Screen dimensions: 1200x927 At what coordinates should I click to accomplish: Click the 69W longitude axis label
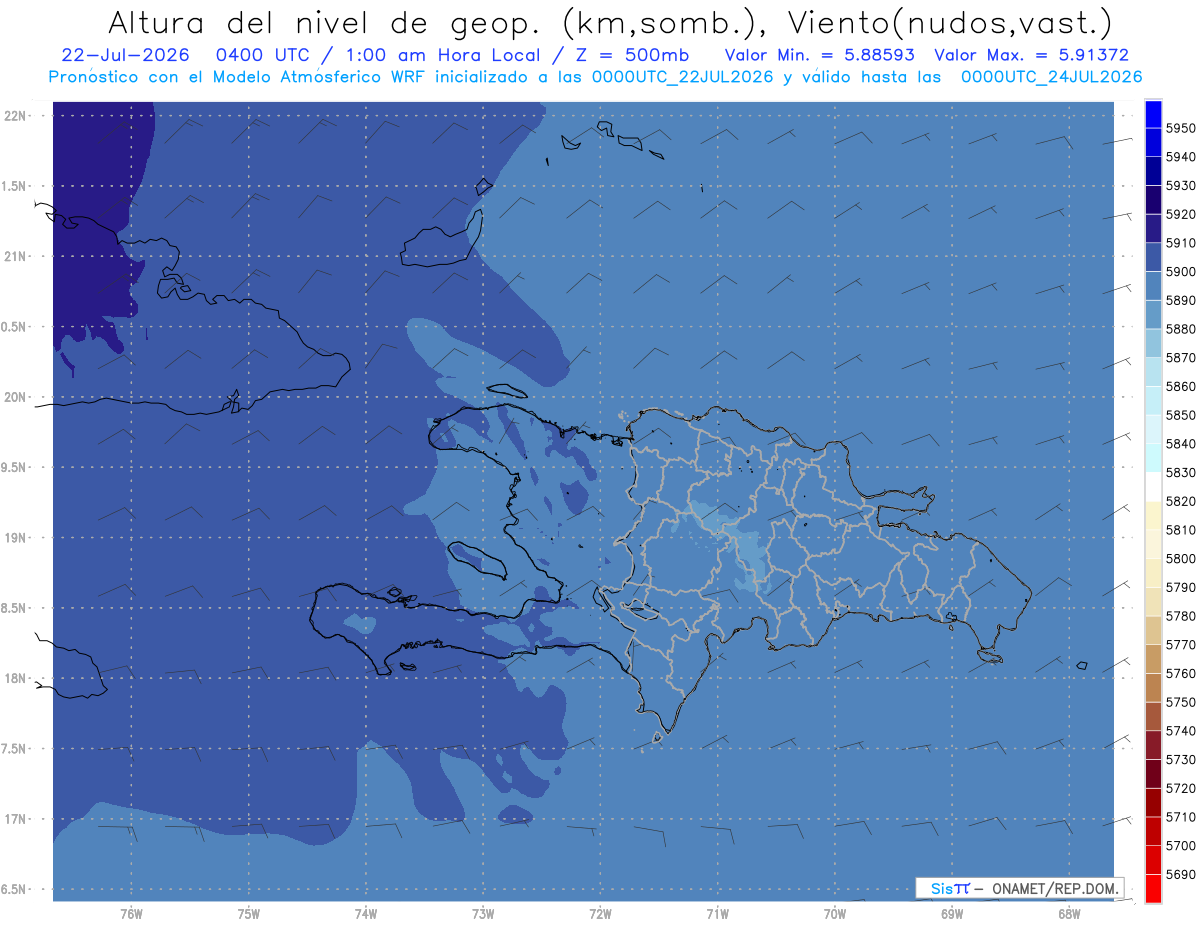pyautogui.click(x=952, y=913)
